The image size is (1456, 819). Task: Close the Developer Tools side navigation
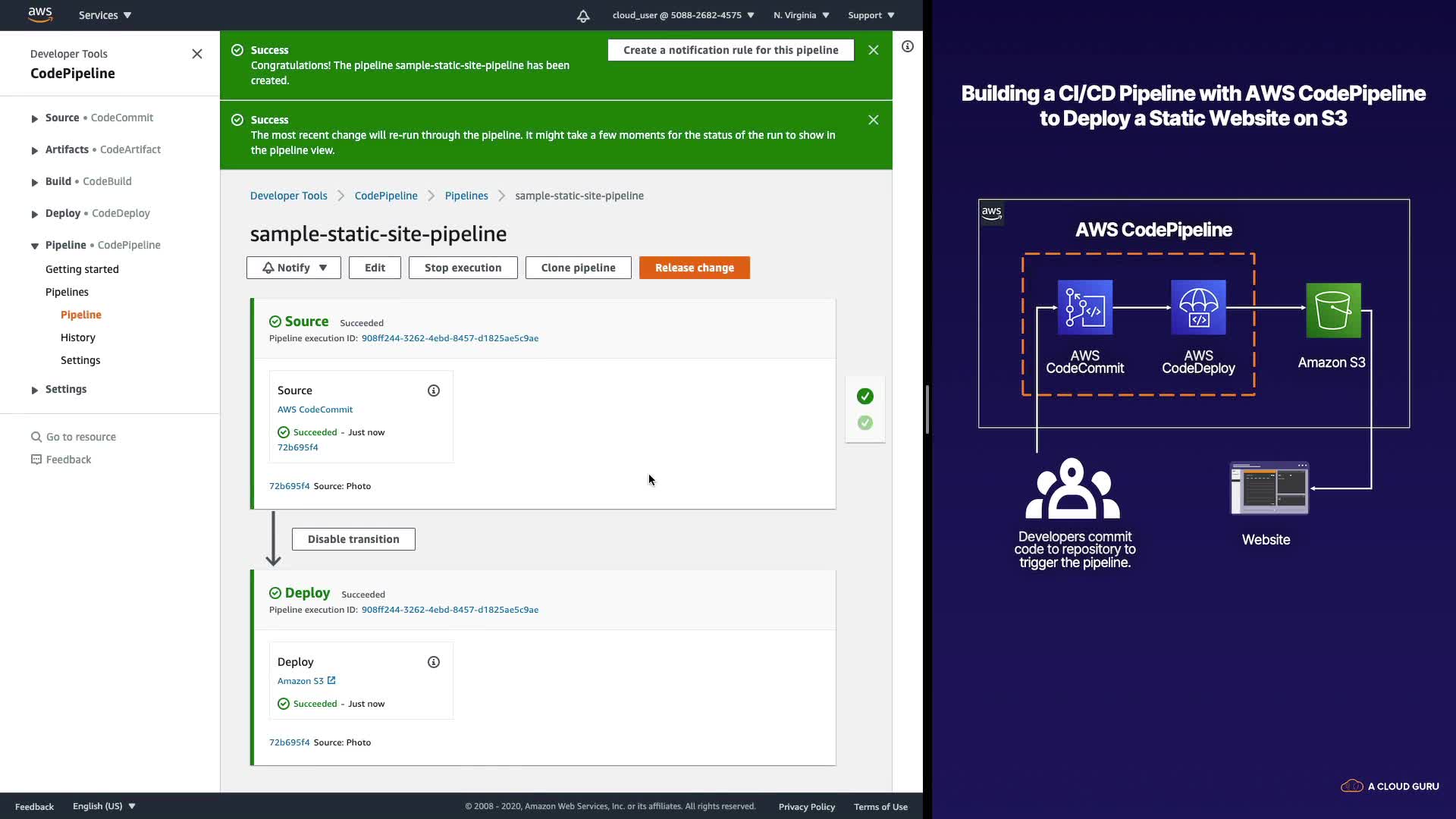coord(197,54)
